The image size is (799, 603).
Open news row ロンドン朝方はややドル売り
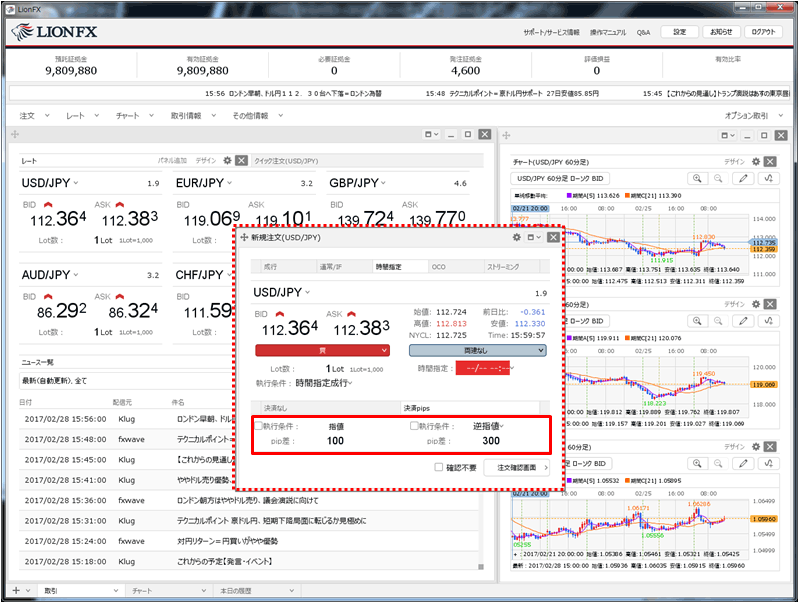250,501
